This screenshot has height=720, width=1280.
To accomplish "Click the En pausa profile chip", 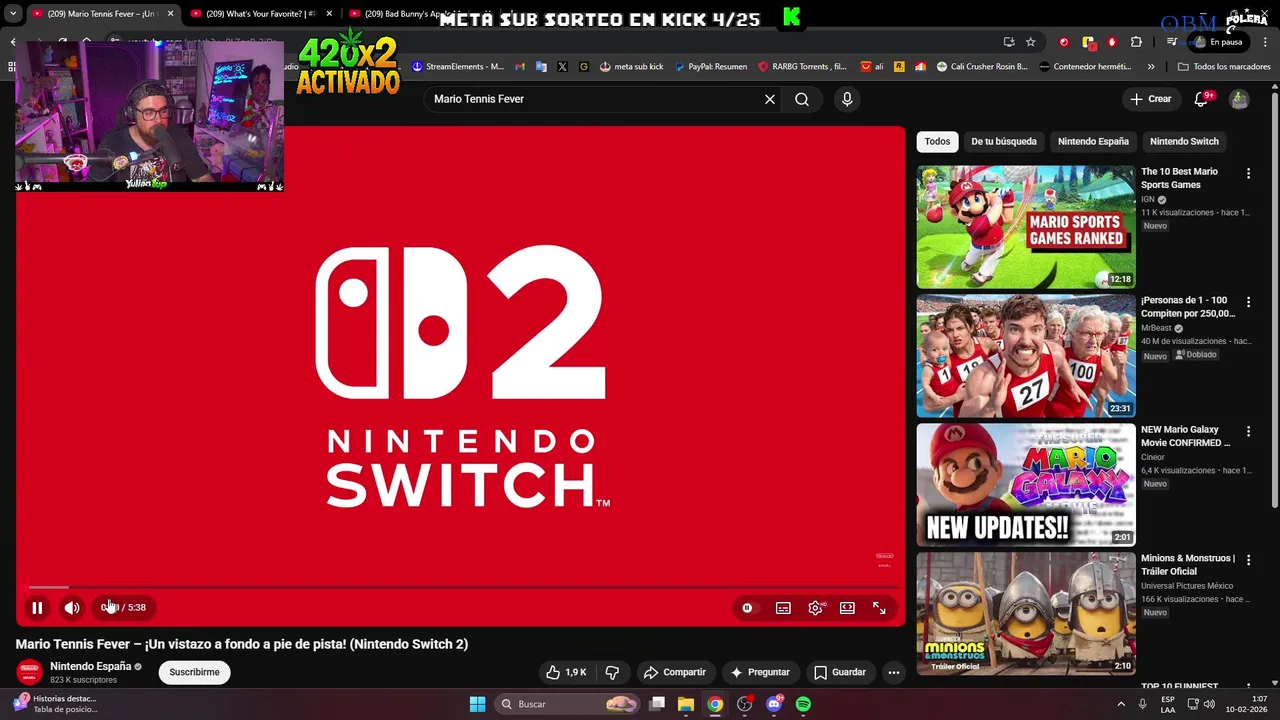I will click(1219, 42).
